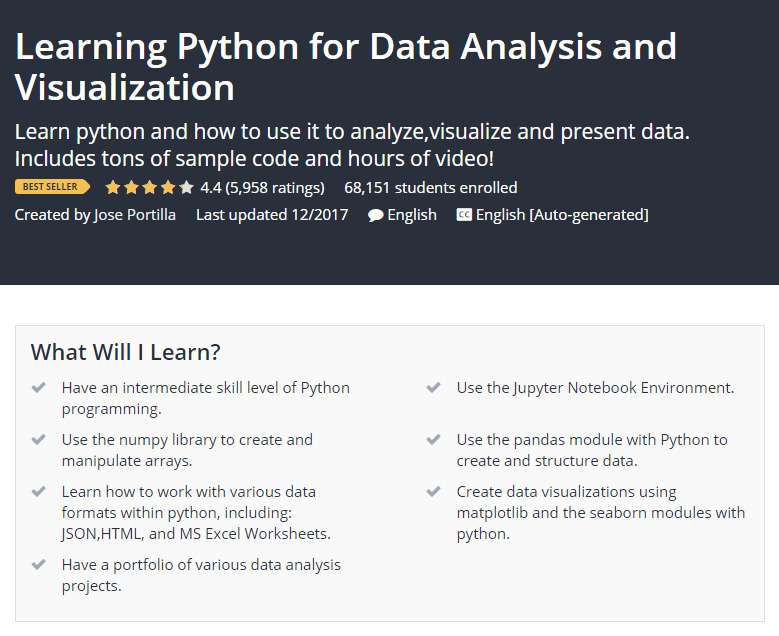Click the CC closed captions icon

pos(464,215)
